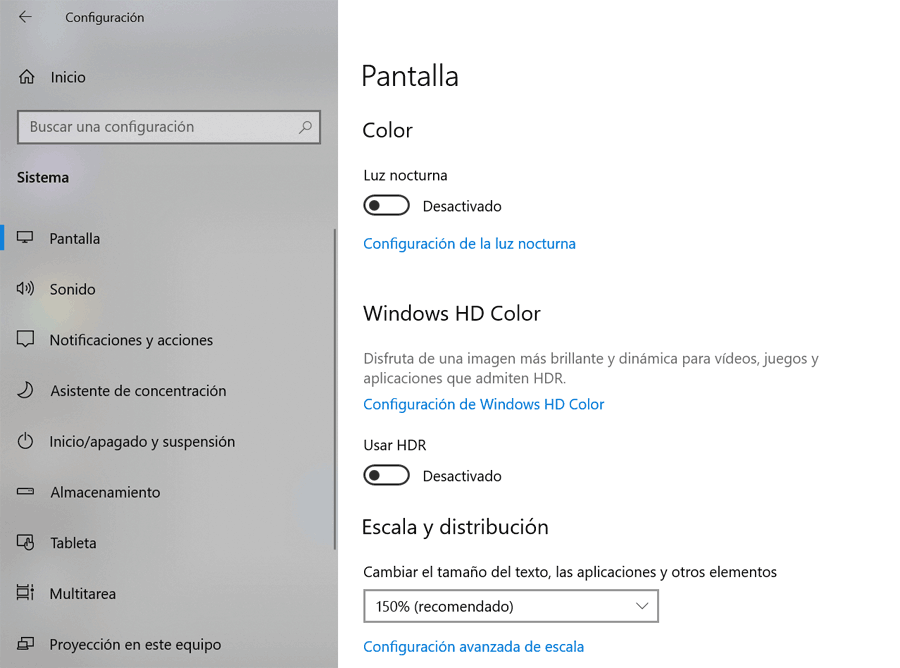
Task: Click the magnifier icon in search box
Action: click(305, 127)
